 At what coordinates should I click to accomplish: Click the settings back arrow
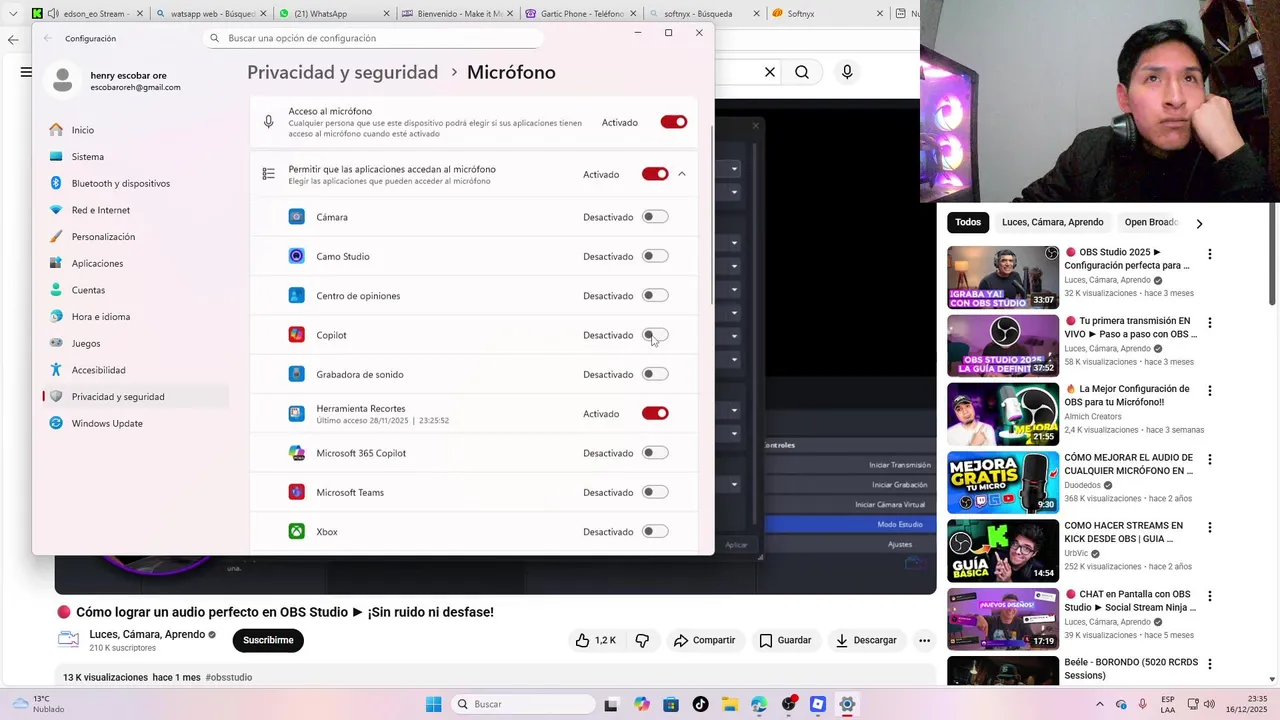coord(47,38)
